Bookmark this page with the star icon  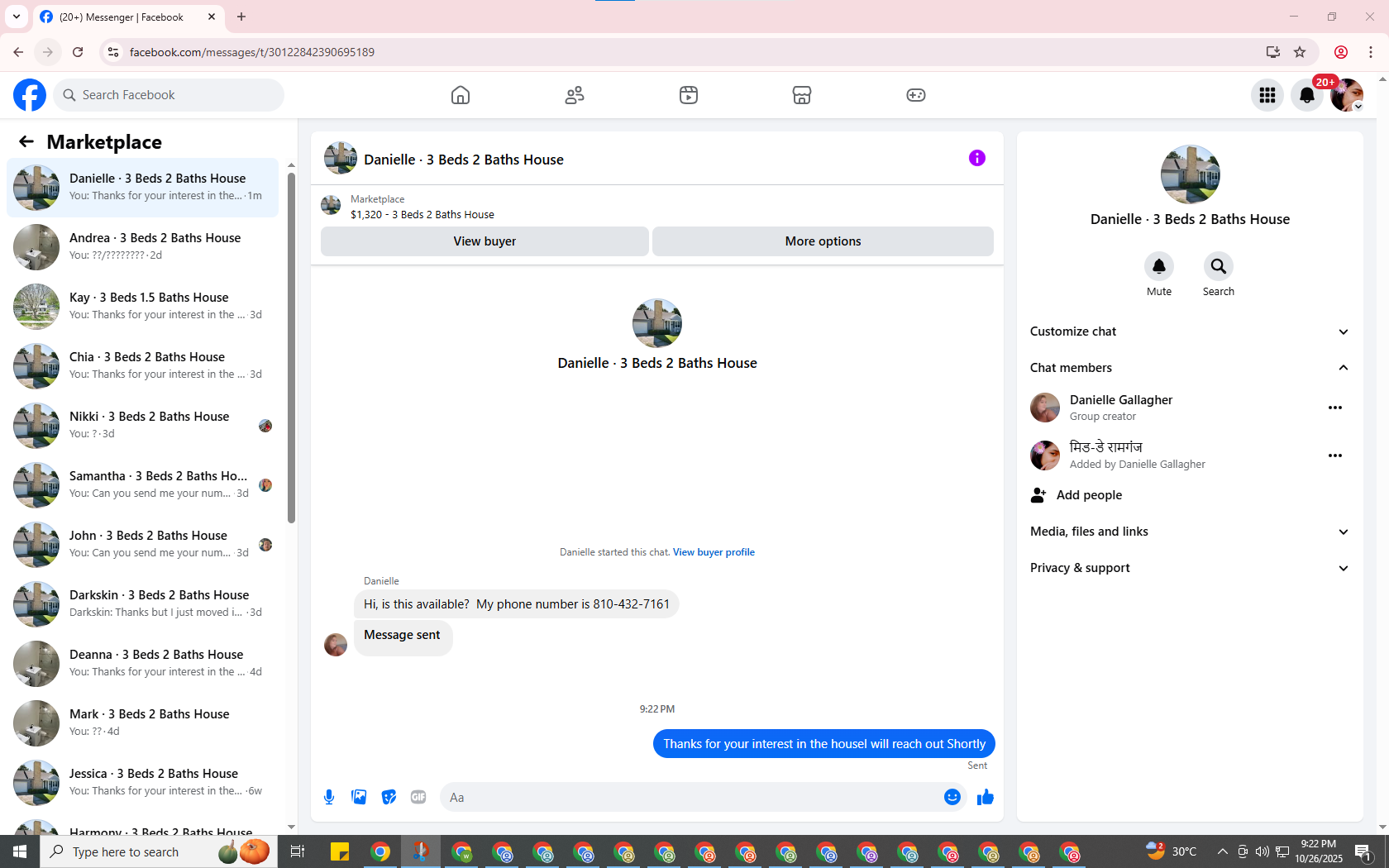pyautogui.click(x=1300, y=52)
